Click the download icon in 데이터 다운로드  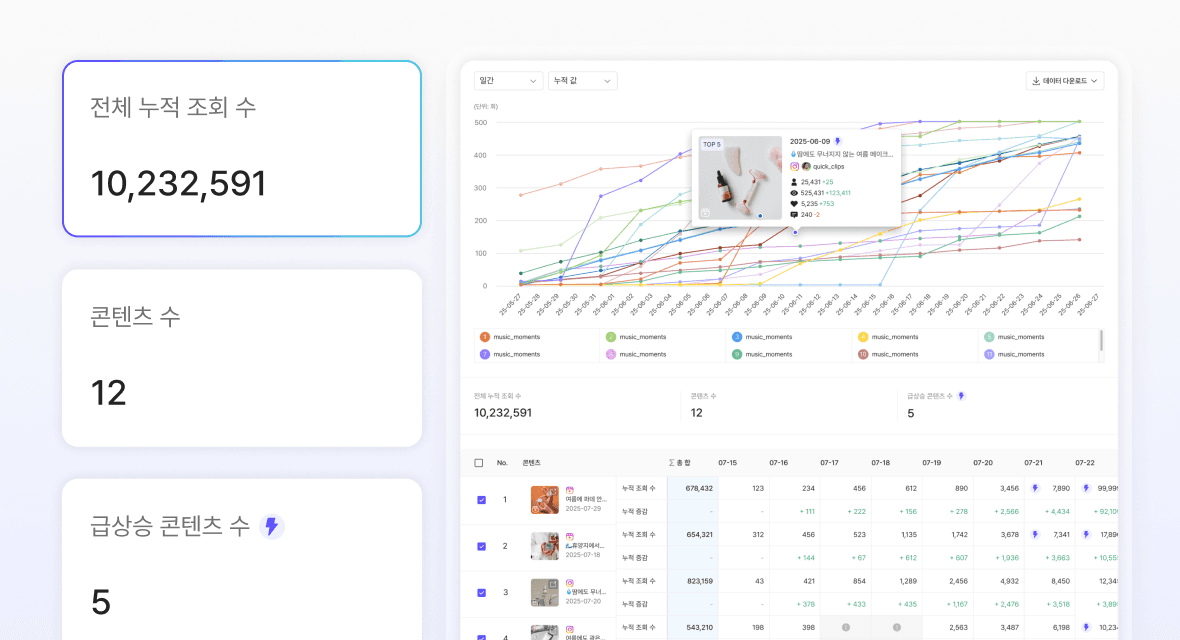click(1036, 81)
